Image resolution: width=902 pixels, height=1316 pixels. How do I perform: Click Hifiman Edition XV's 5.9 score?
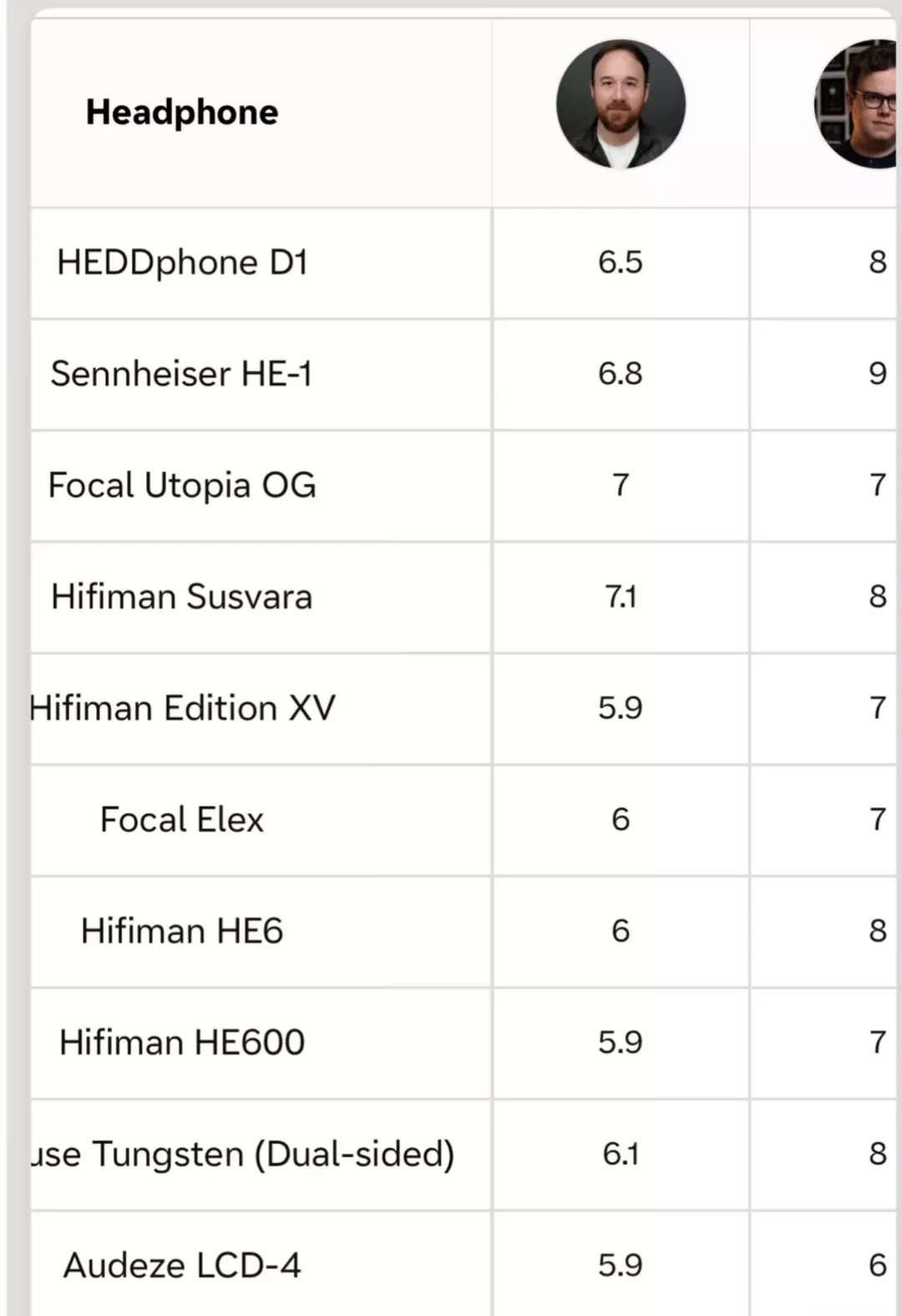(x=621, y=709)
